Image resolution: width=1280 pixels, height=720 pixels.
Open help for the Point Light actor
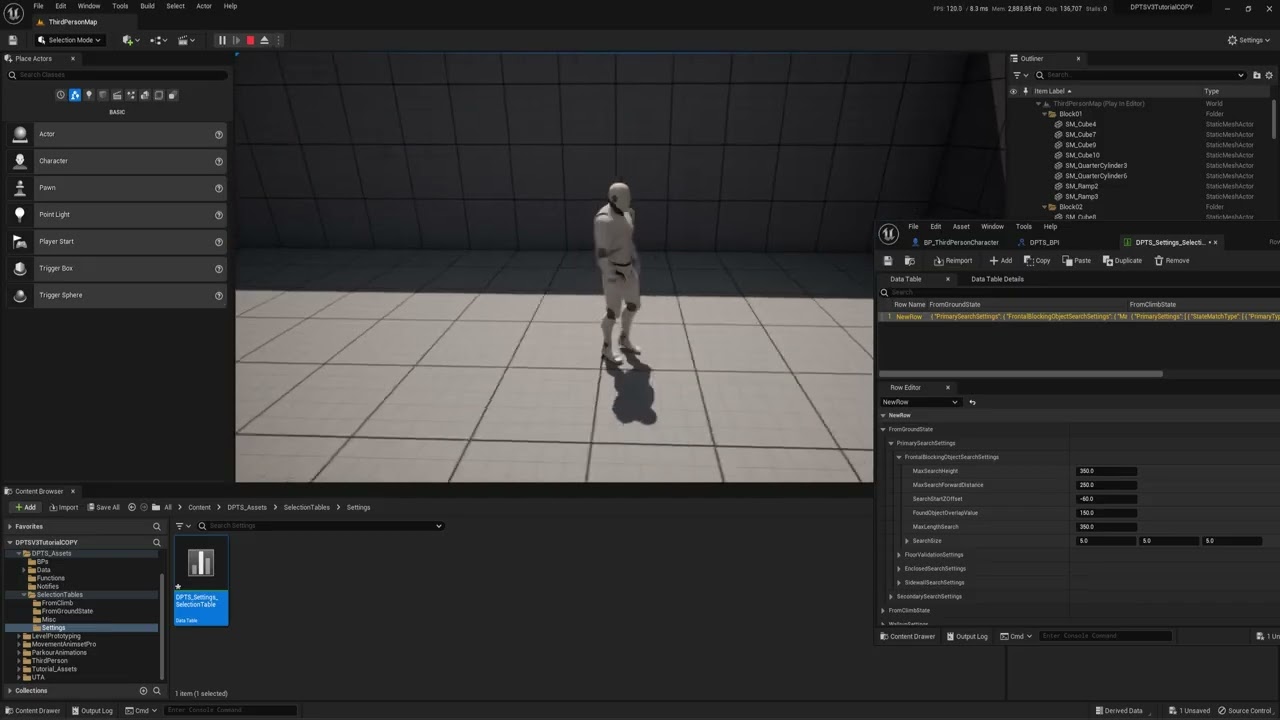219,215
